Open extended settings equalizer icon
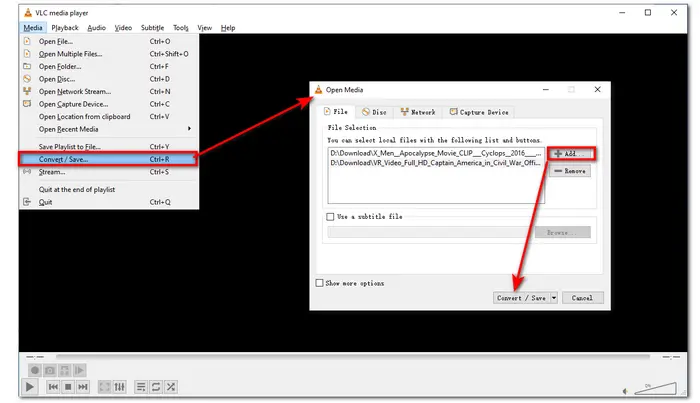Image resolution: width=700 pixels, height=403 pixels. 119,387
